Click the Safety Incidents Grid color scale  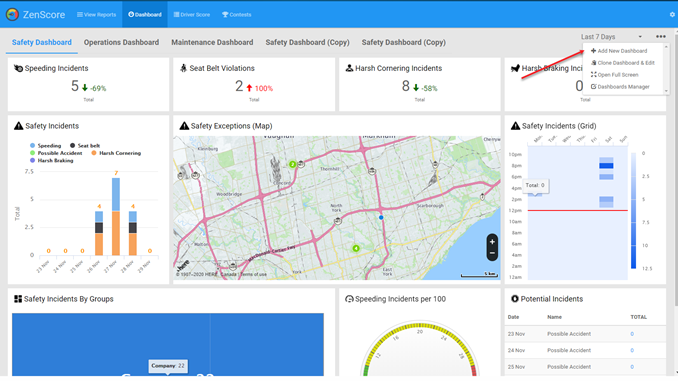pos(633,211)
